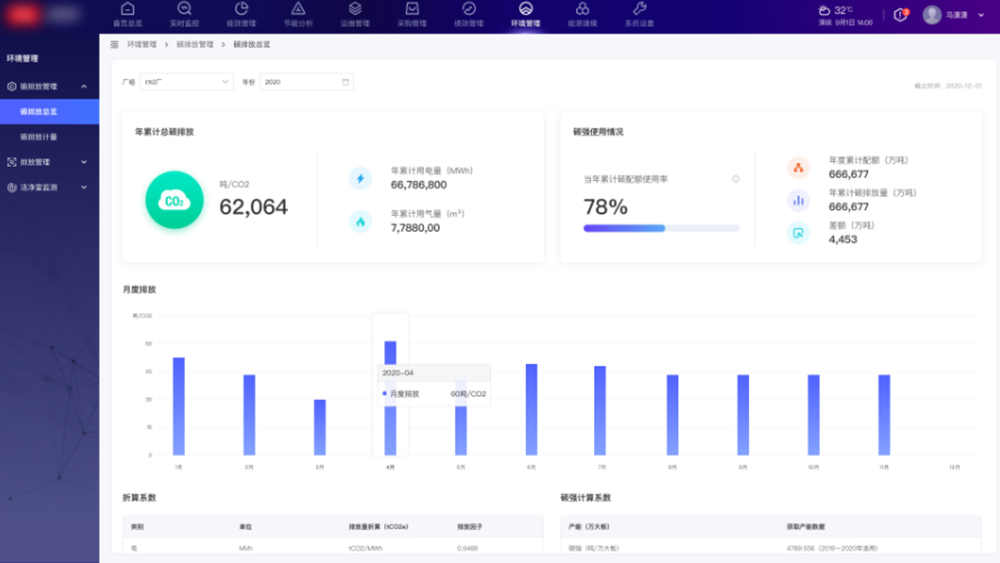Open the user profile avatar menu
Screen dimensions: 1000x563
click(932, 15)
